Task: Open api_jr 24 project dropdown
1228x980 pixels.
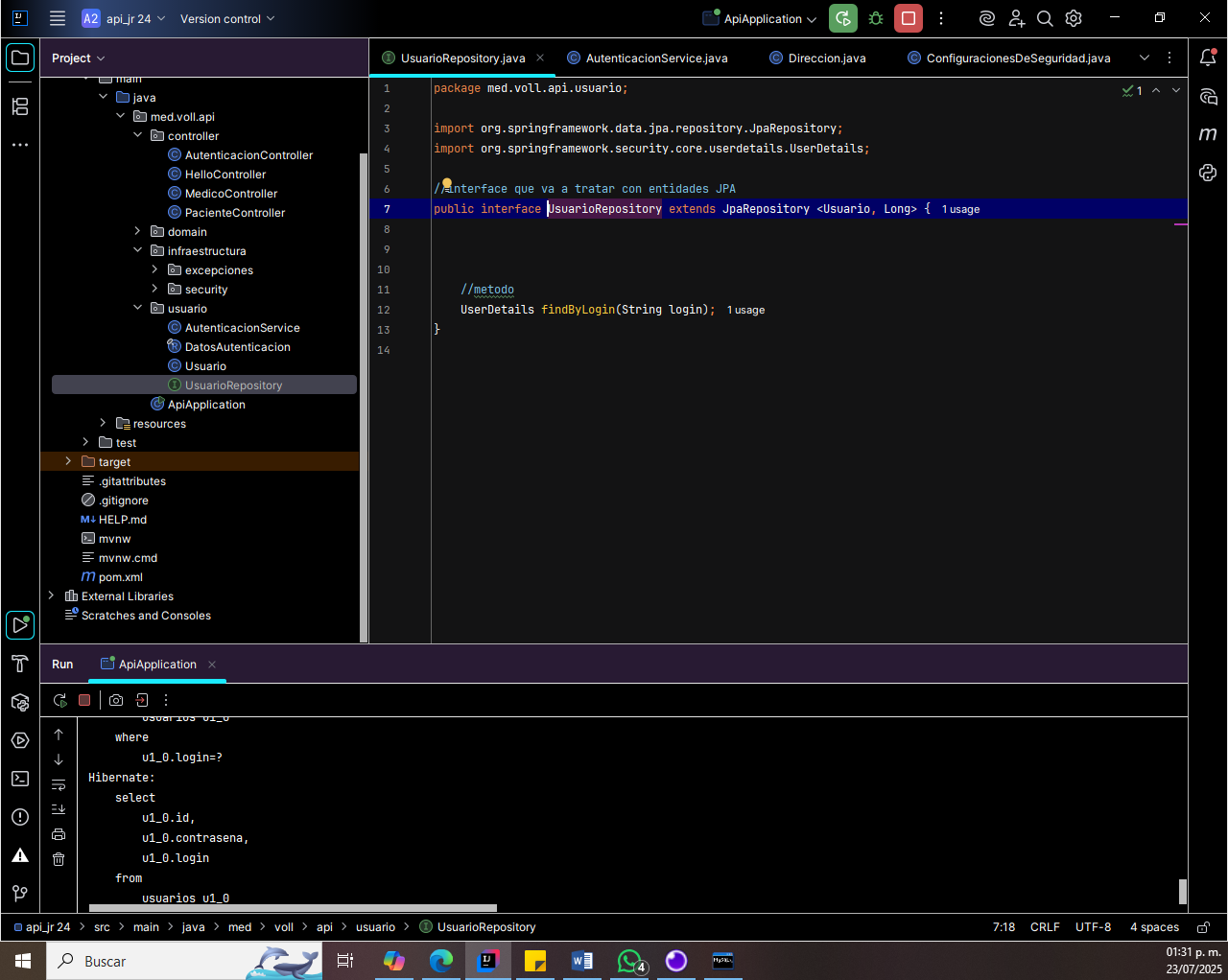Action: (123, 18)
